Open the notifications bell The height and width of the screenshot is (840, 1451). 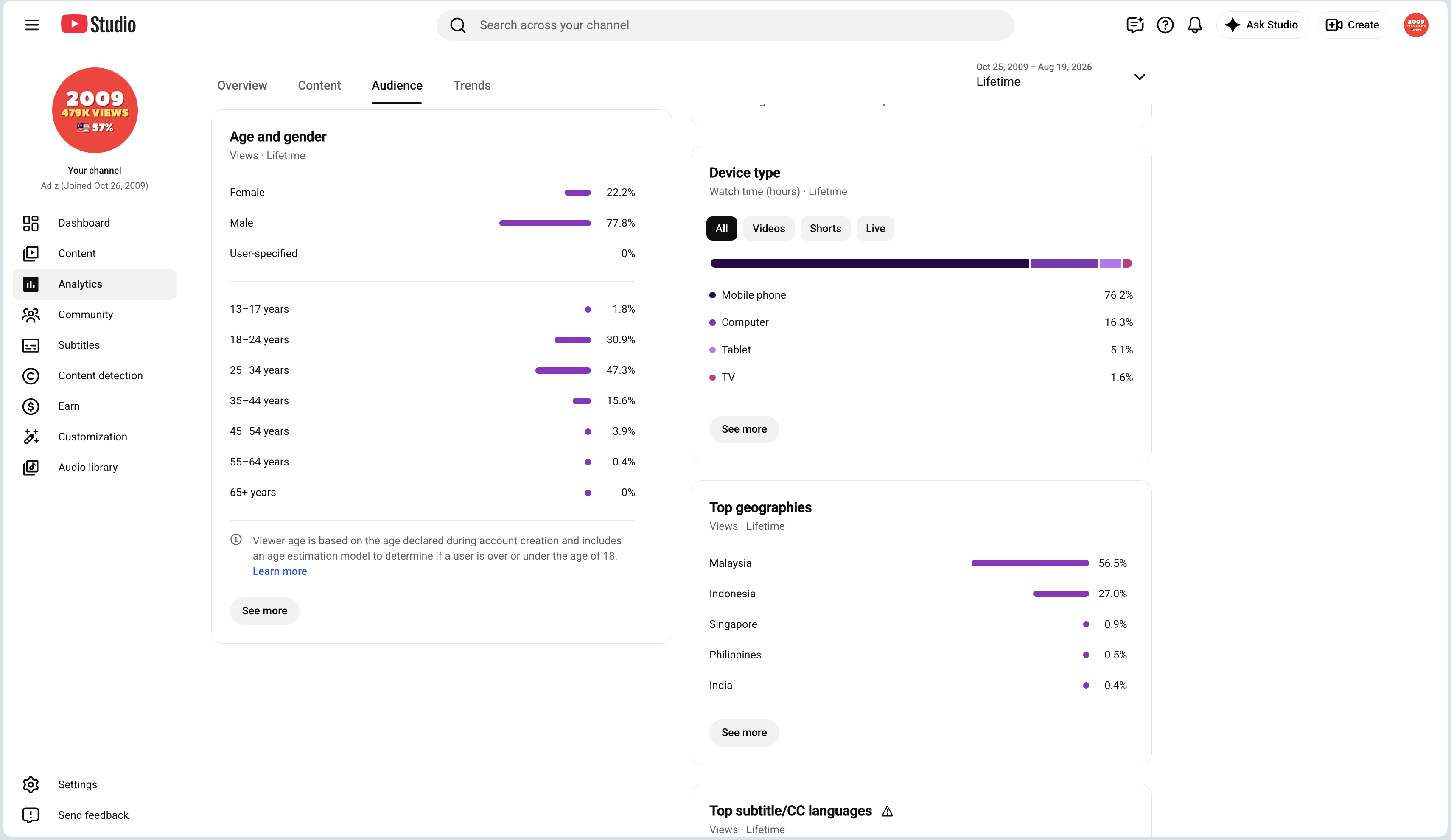pos(1195,25)
